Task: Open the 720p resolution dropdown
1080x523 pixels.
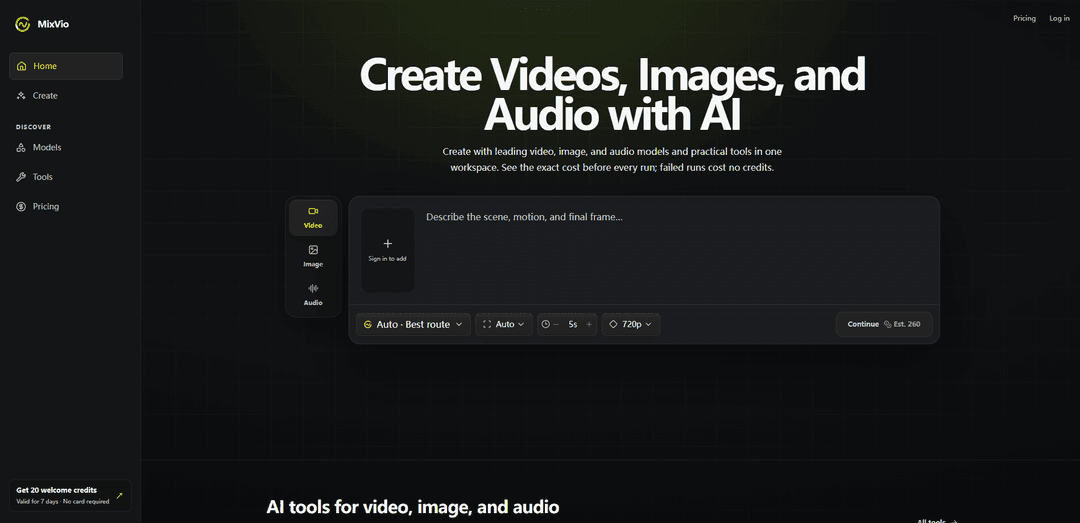Action: 631,324
